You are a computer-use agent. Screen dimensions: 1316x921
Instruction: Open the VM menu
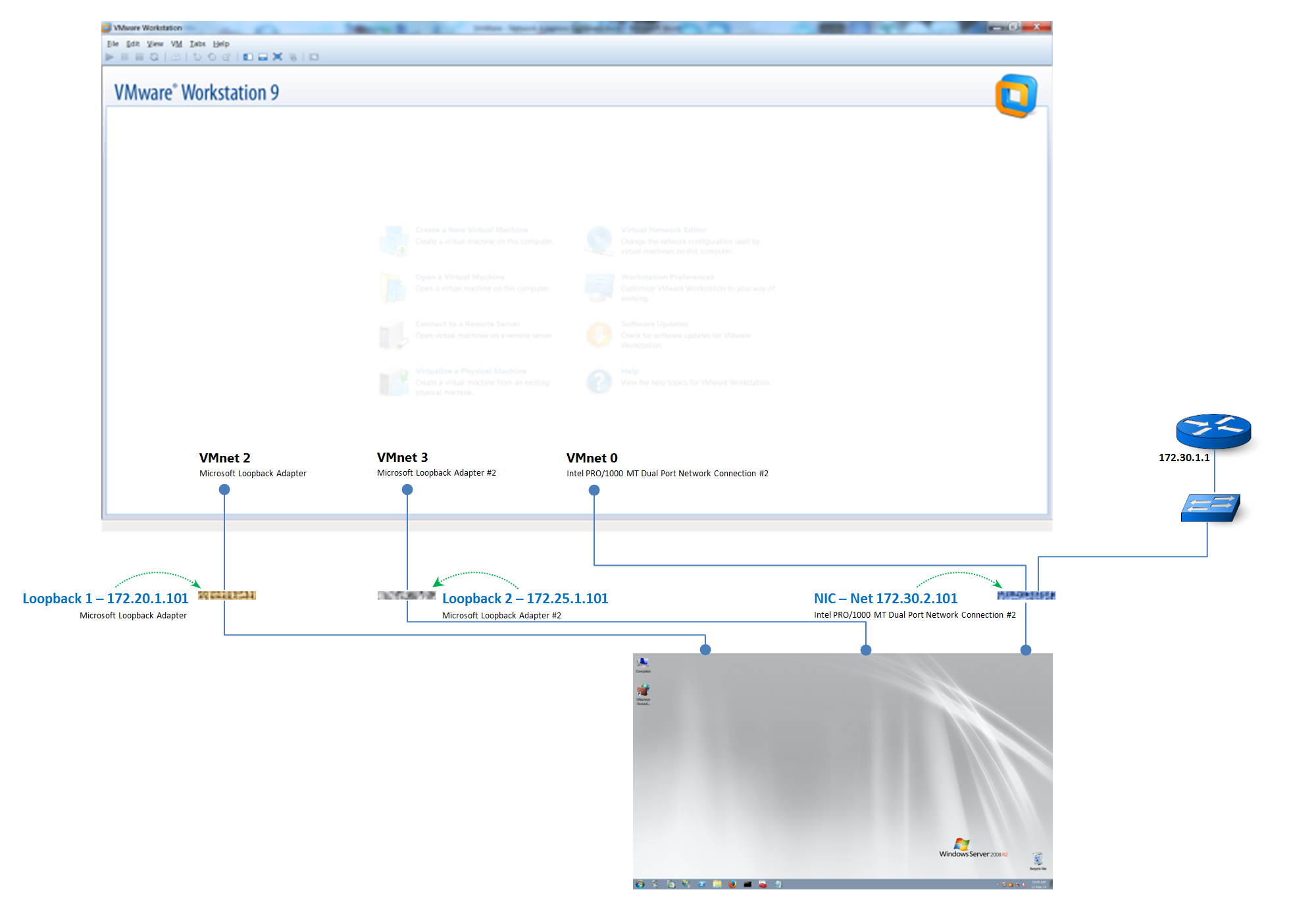point(176,43)
